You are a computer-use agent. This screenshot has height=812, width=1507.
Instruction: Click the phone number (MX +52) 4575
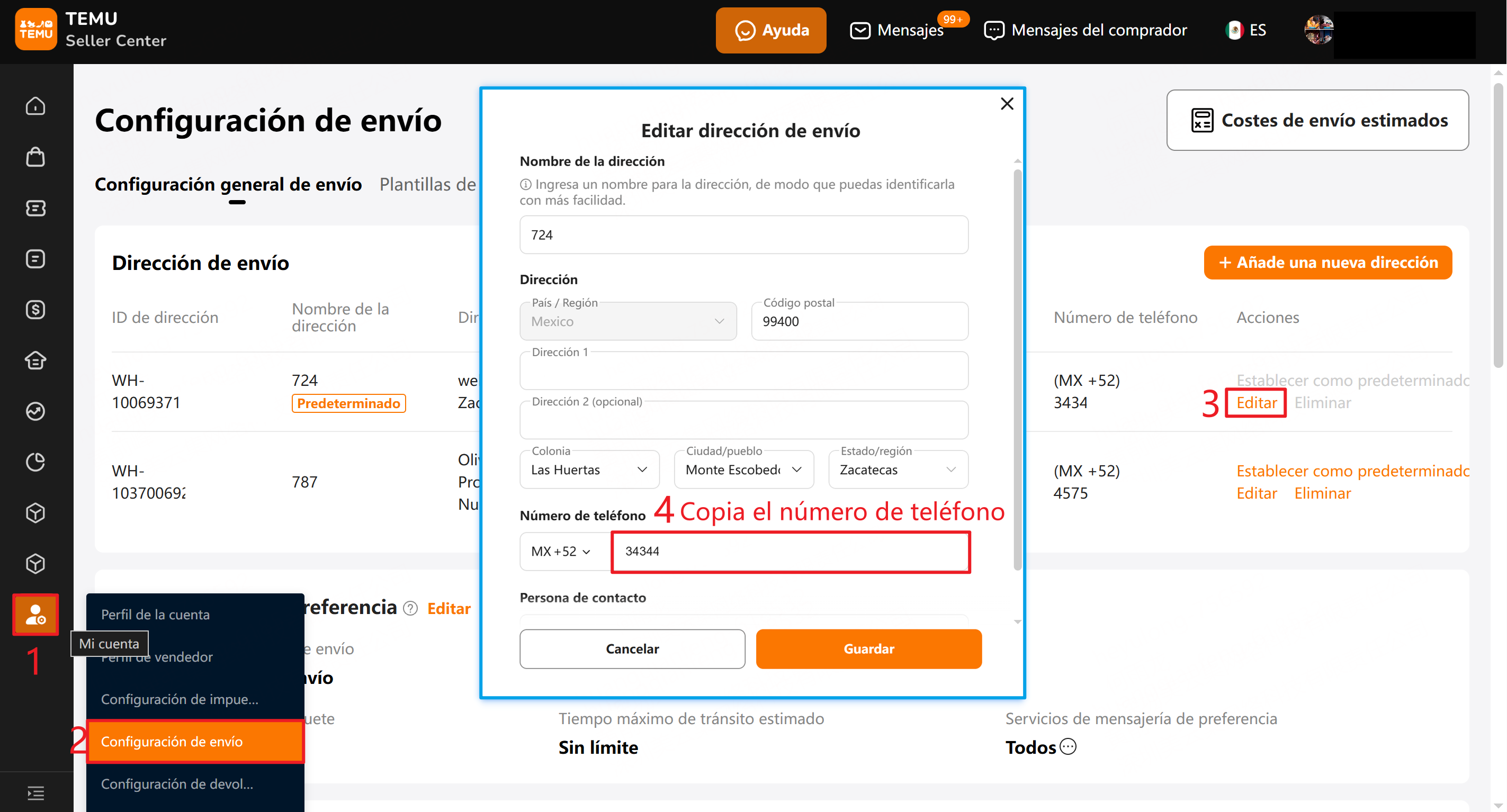coord(1087,482)
